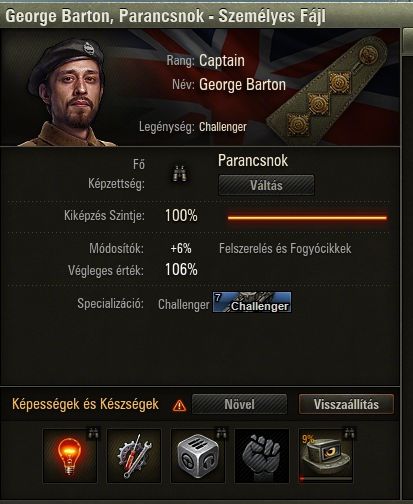
Task: Click the orange training level progress bar
Action: [x=307, y=218]
